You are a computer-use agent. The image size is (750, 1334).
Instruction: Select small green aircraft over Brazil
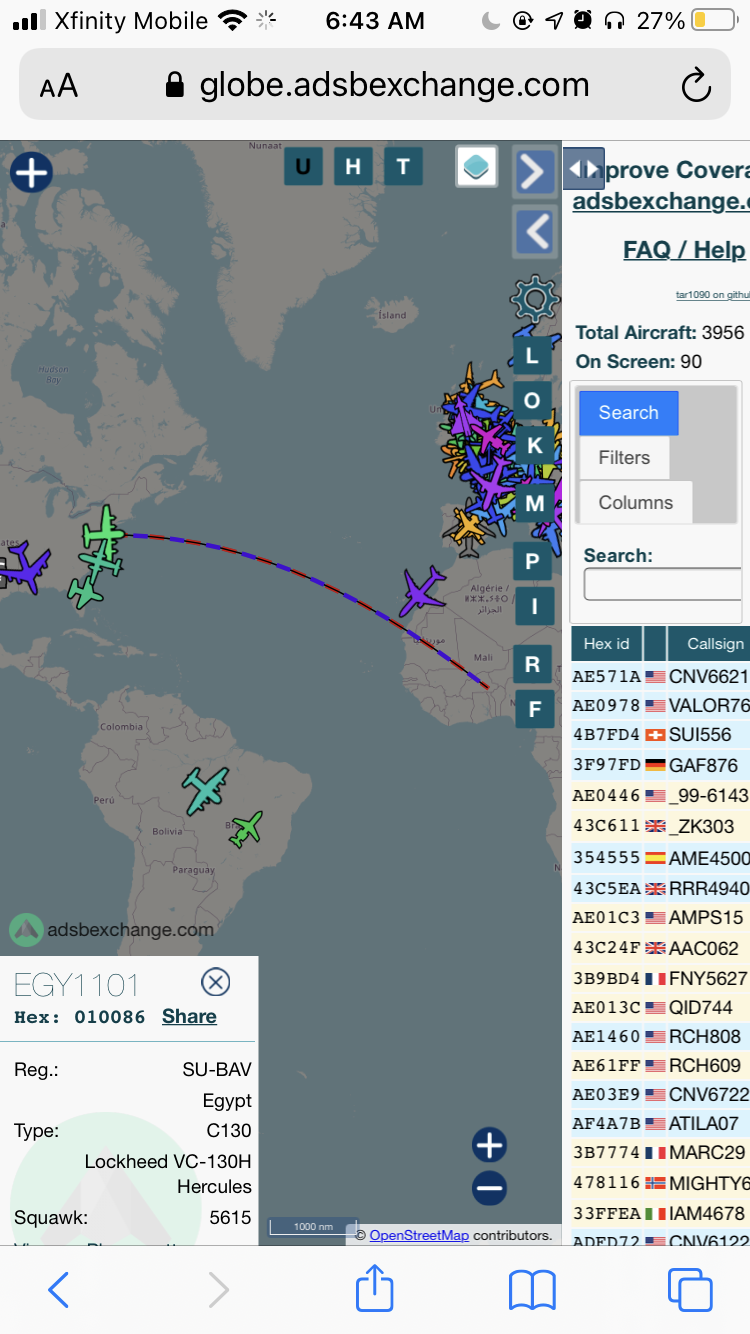[x=246, y=828]
